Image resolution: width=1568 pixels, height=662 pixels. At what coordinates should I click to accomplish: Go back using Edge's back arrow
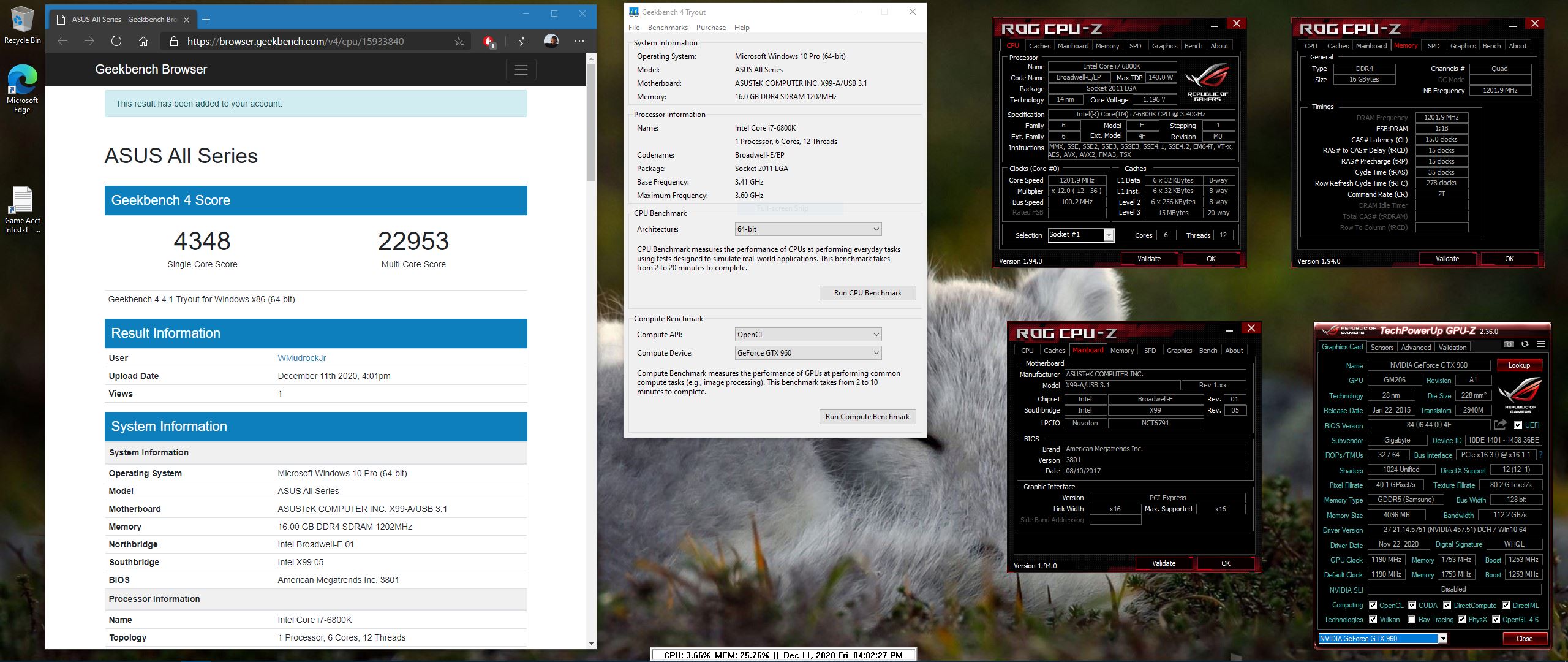62,41
